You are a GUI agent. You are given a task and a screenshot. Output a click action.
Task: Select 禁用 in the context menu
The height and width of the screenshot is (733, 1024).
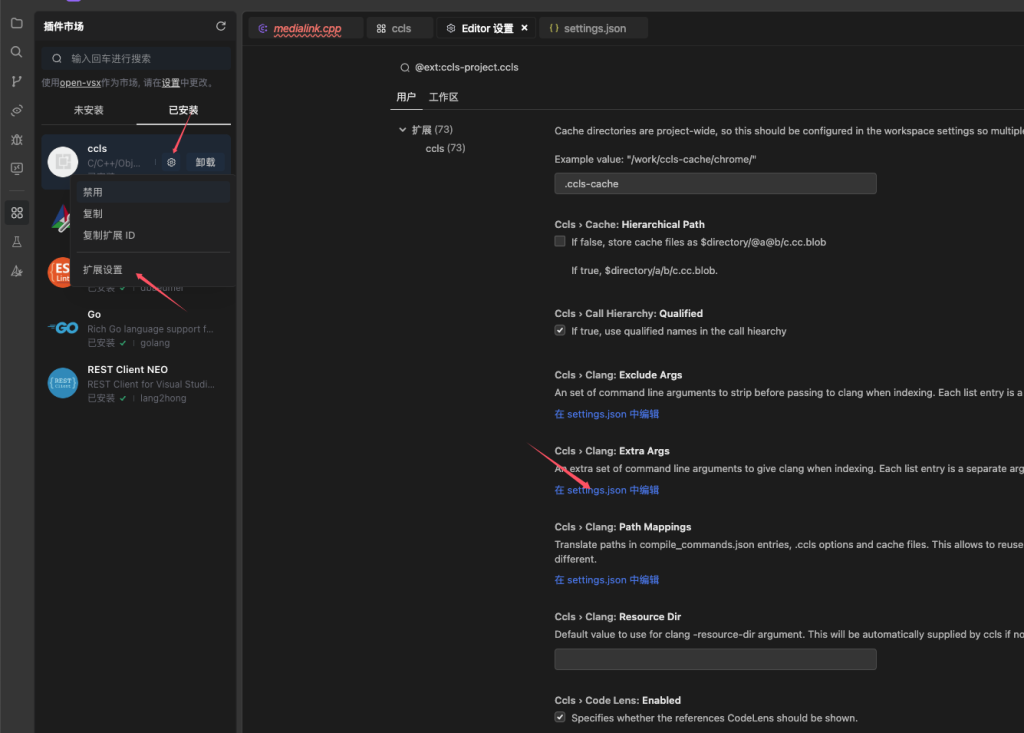coord(153,192)
